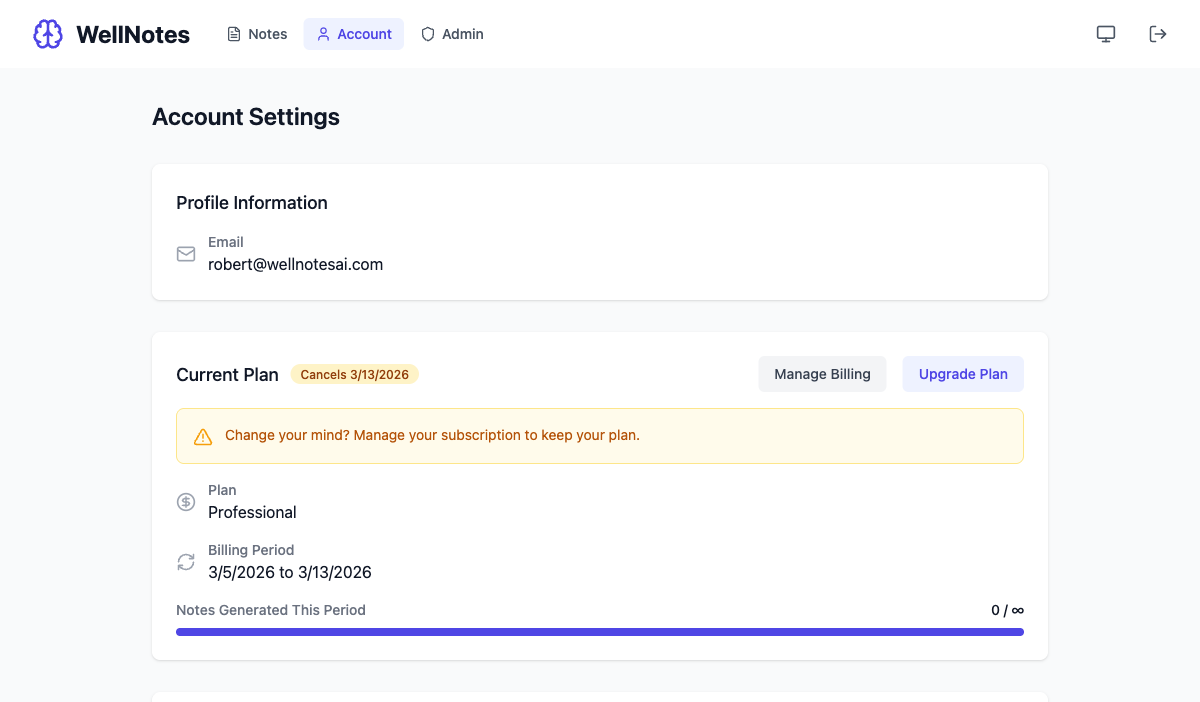This screenshot has height=702, width=1200.
Task: Click the refresh icon beside Billing Period
Action: pos(186,562)
